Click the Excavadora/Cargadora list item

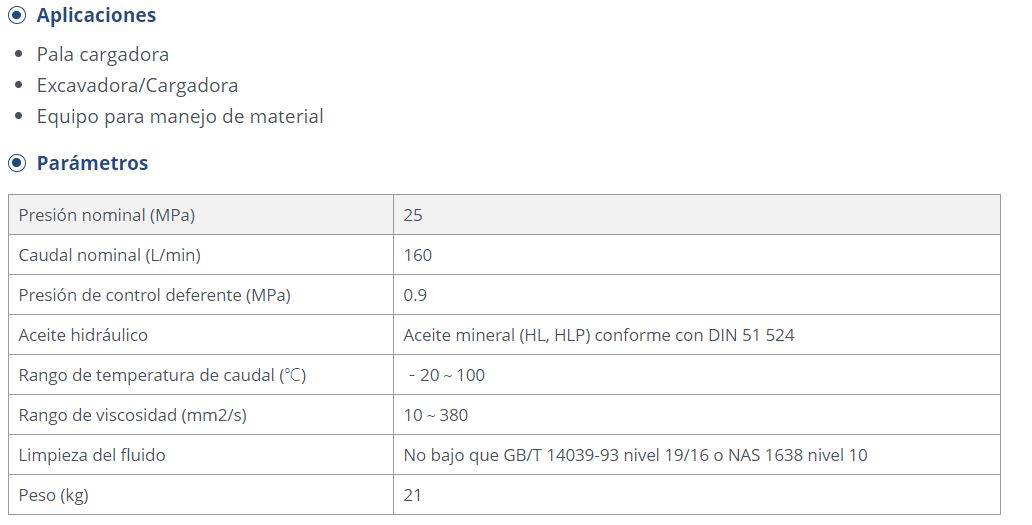(x=137, y=86)
